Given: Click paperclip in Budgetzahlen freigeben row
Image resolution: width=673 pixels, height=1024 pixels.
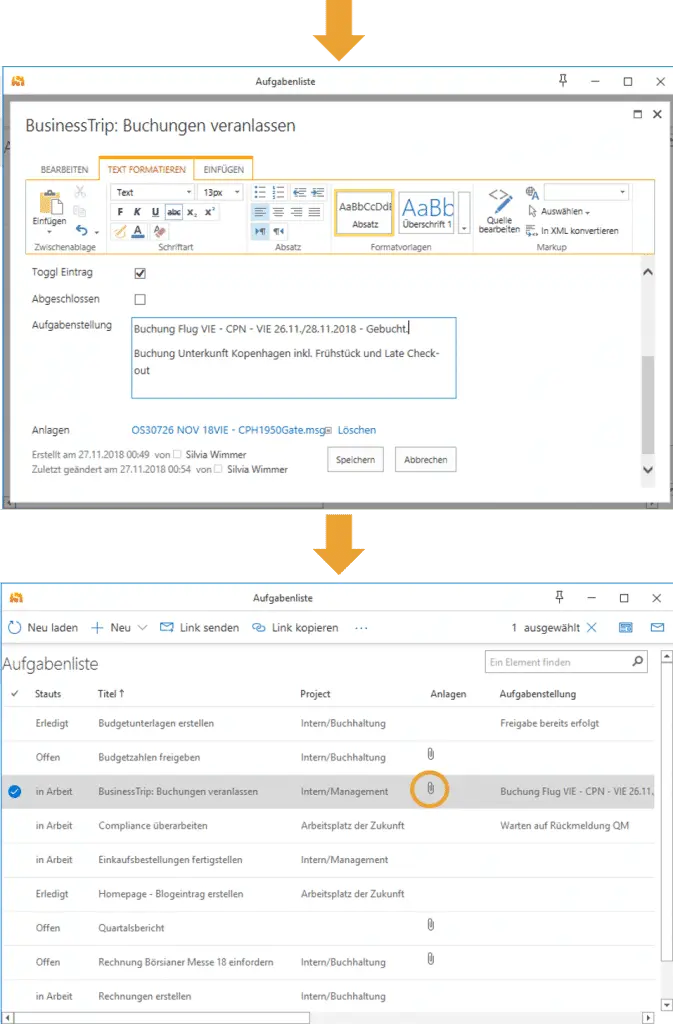Looking at the screenshot, I should [431, 754].
